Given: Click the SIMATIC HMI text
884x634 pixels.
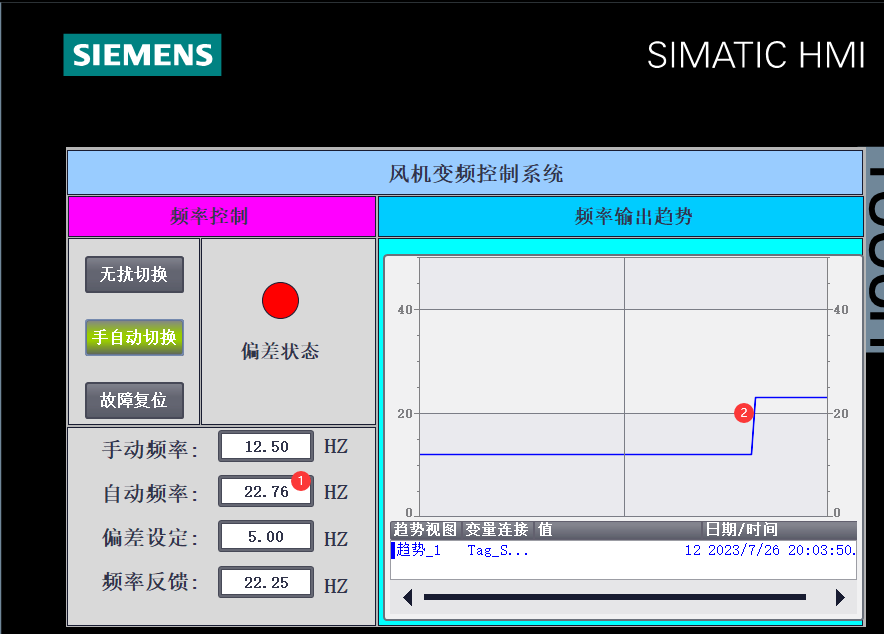Looking at the screenshot, I should point(755,55).
